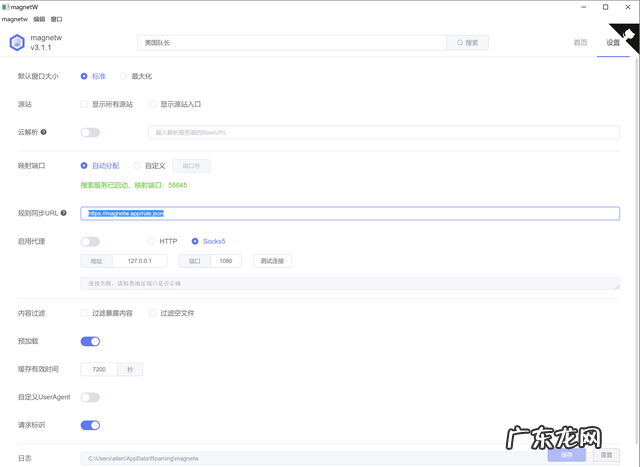
Task: Select 最大化 window size radio button
Action: coord(123,76)
